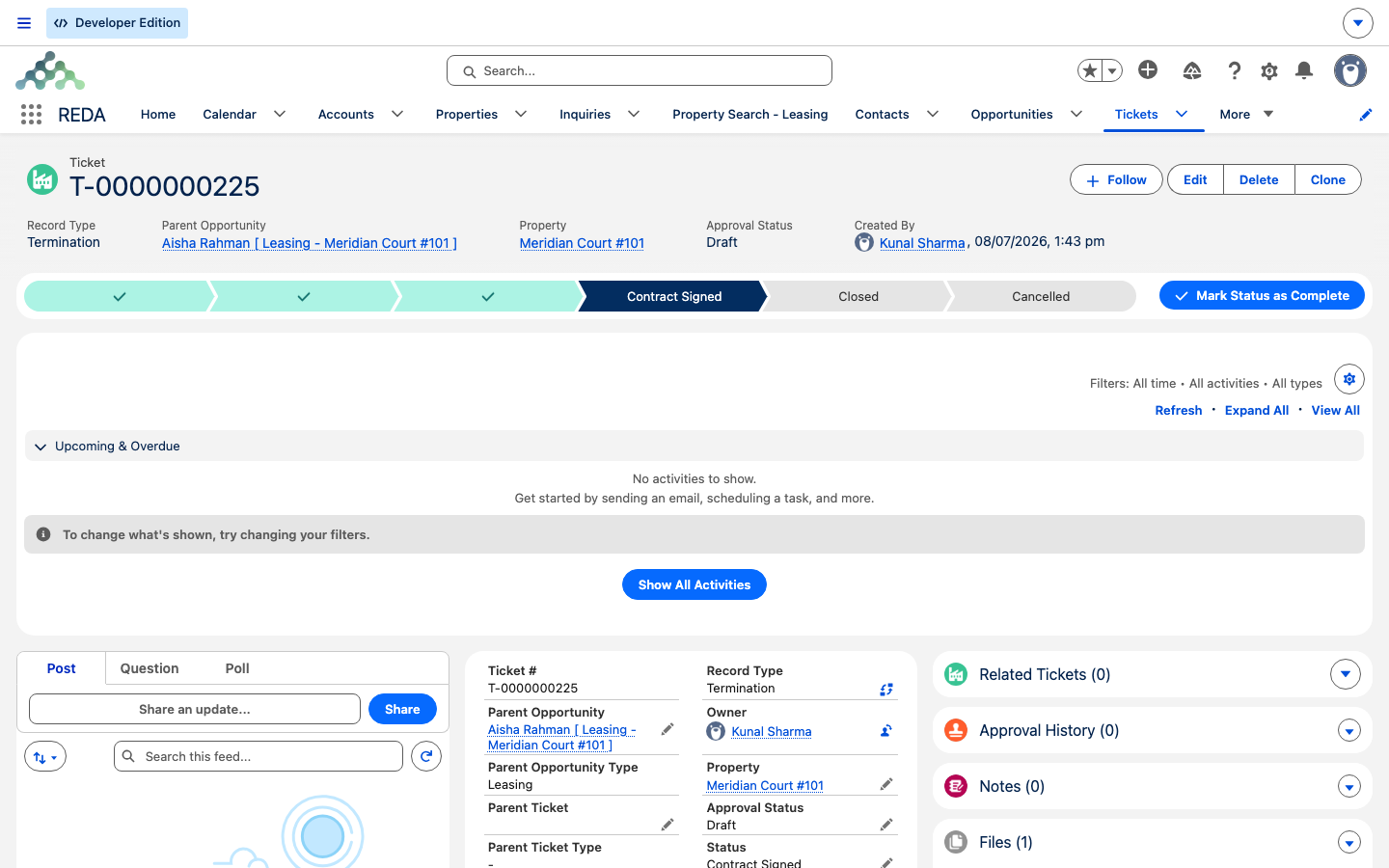Select the Closed stage in path
Screen dimensions: 1389x868
(x=858, y=296)
